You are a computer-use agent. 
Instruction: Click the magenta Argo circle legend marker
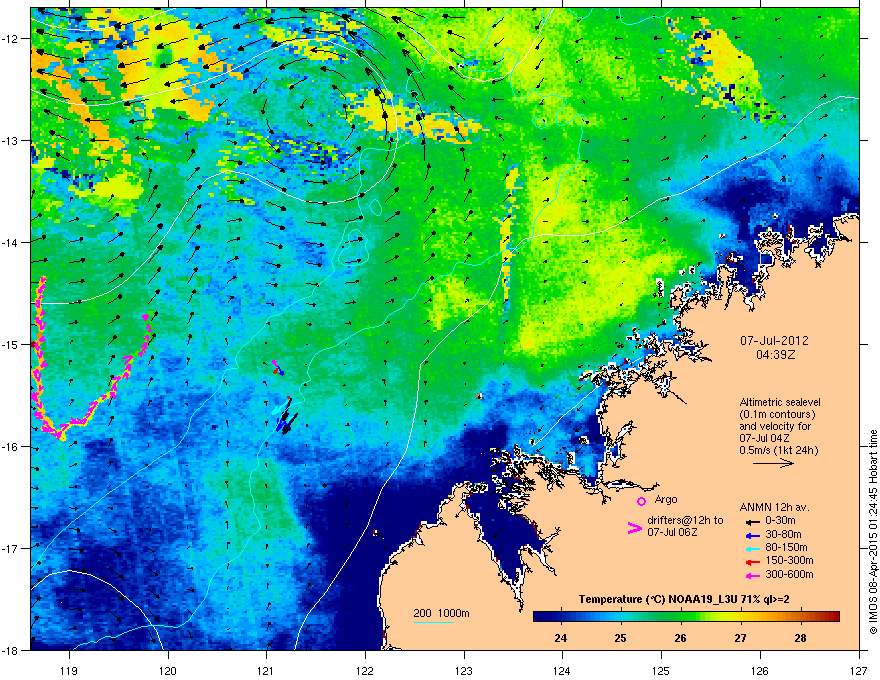[641, 501]
